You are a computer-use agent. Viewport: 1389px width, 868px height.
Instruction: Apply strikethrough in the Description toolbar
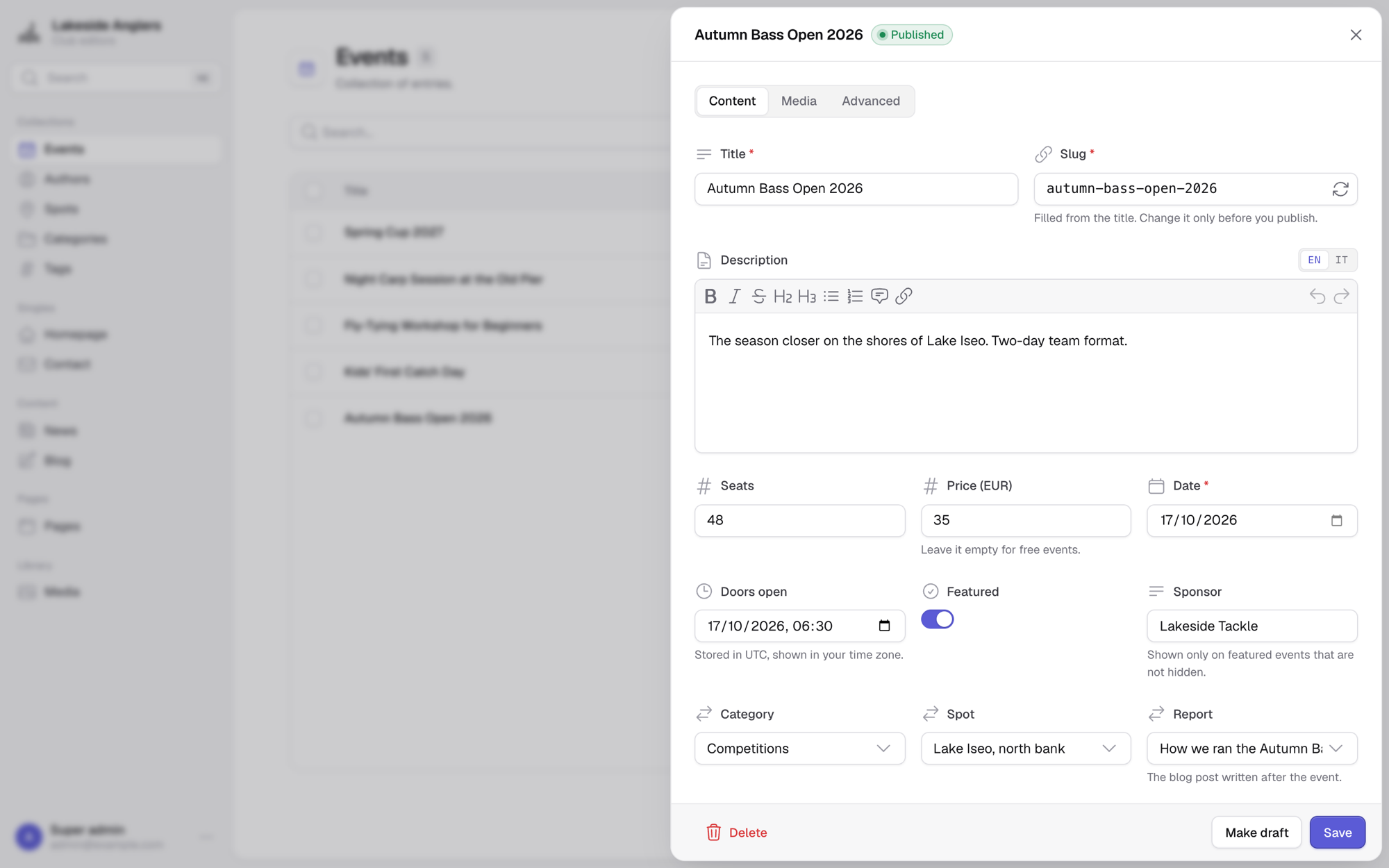[758, 297]
